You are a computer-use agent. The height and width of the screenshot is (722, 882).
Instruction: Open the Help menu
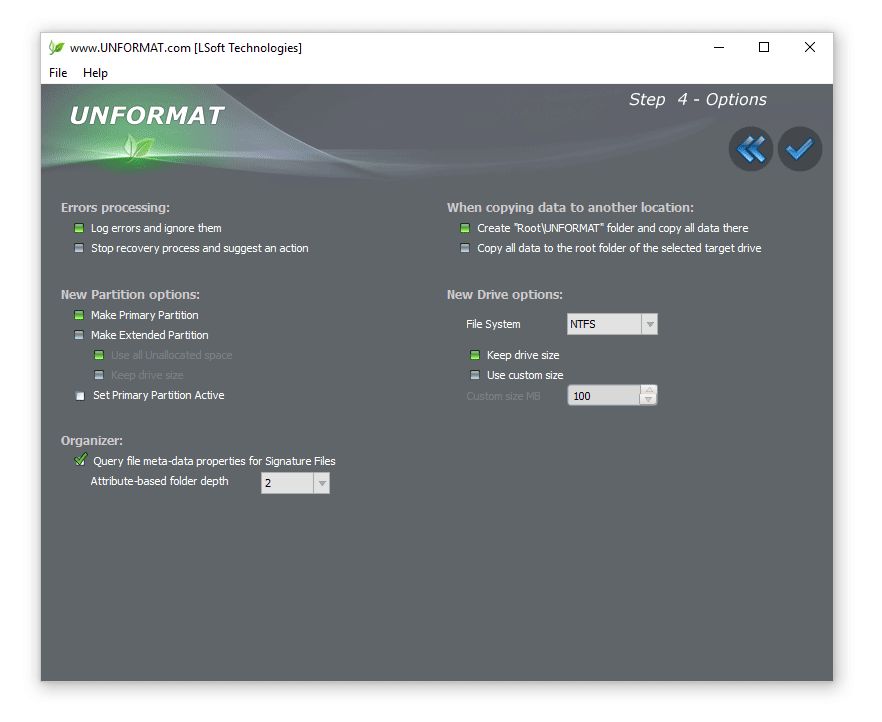95,73
